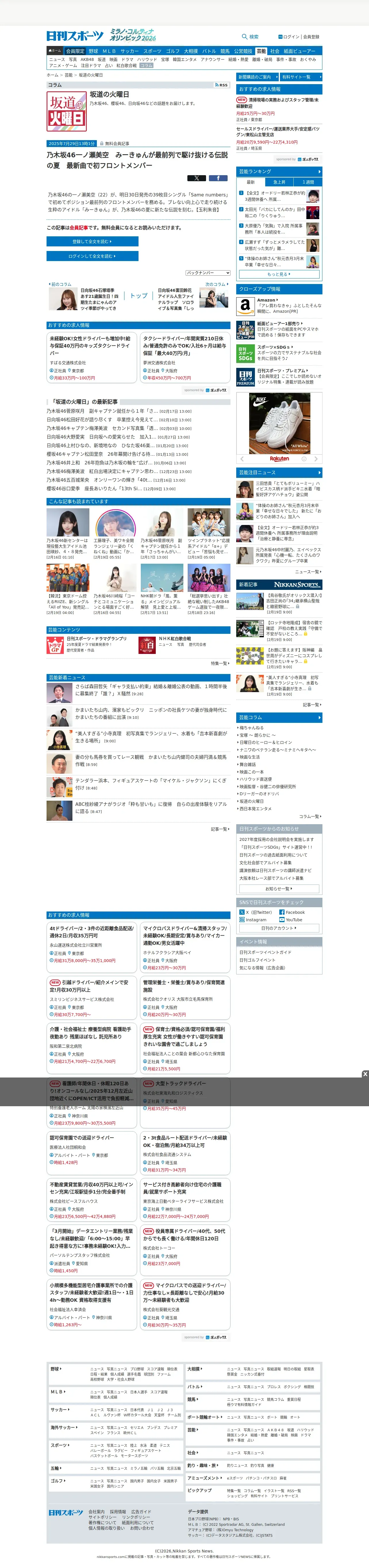
Task: Open 会員登録 link in header
Action: (311, 36)
